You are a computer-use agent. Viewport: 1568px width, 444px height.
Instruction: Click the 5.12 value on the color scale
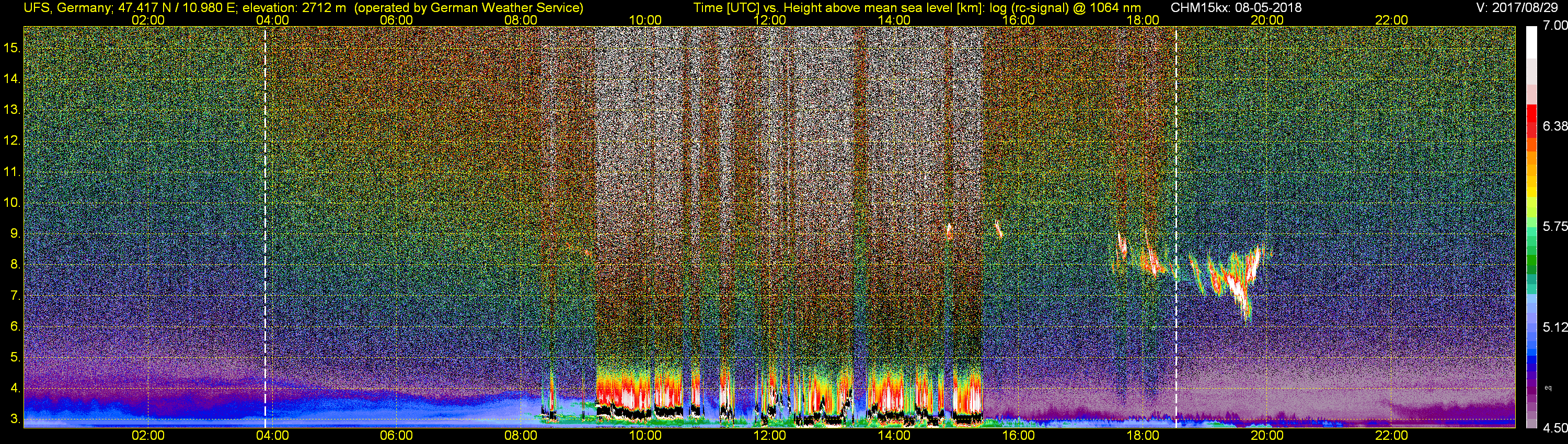click(1555, 327)
